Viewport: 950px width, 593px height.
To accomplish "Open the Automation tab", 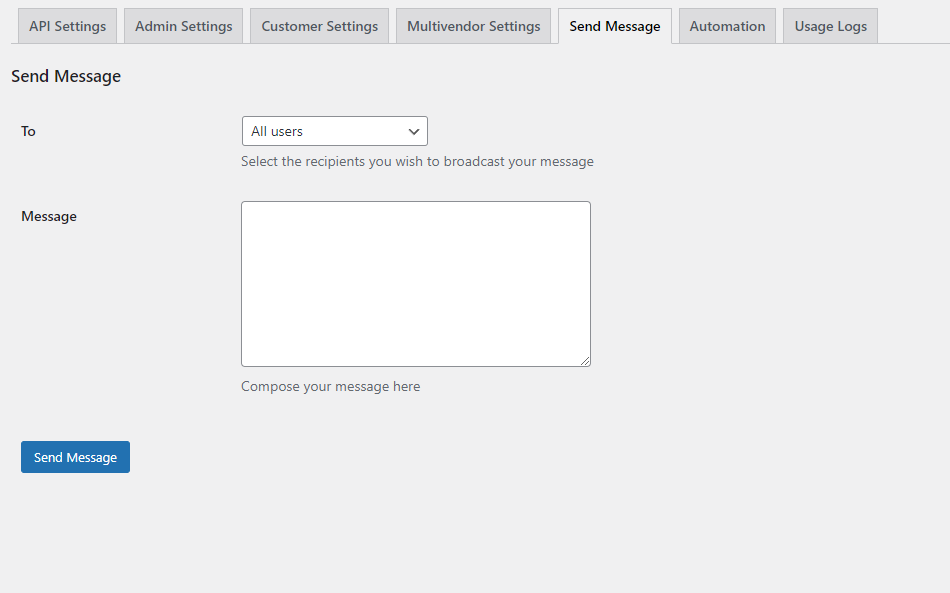I will [x=727, y=26].
